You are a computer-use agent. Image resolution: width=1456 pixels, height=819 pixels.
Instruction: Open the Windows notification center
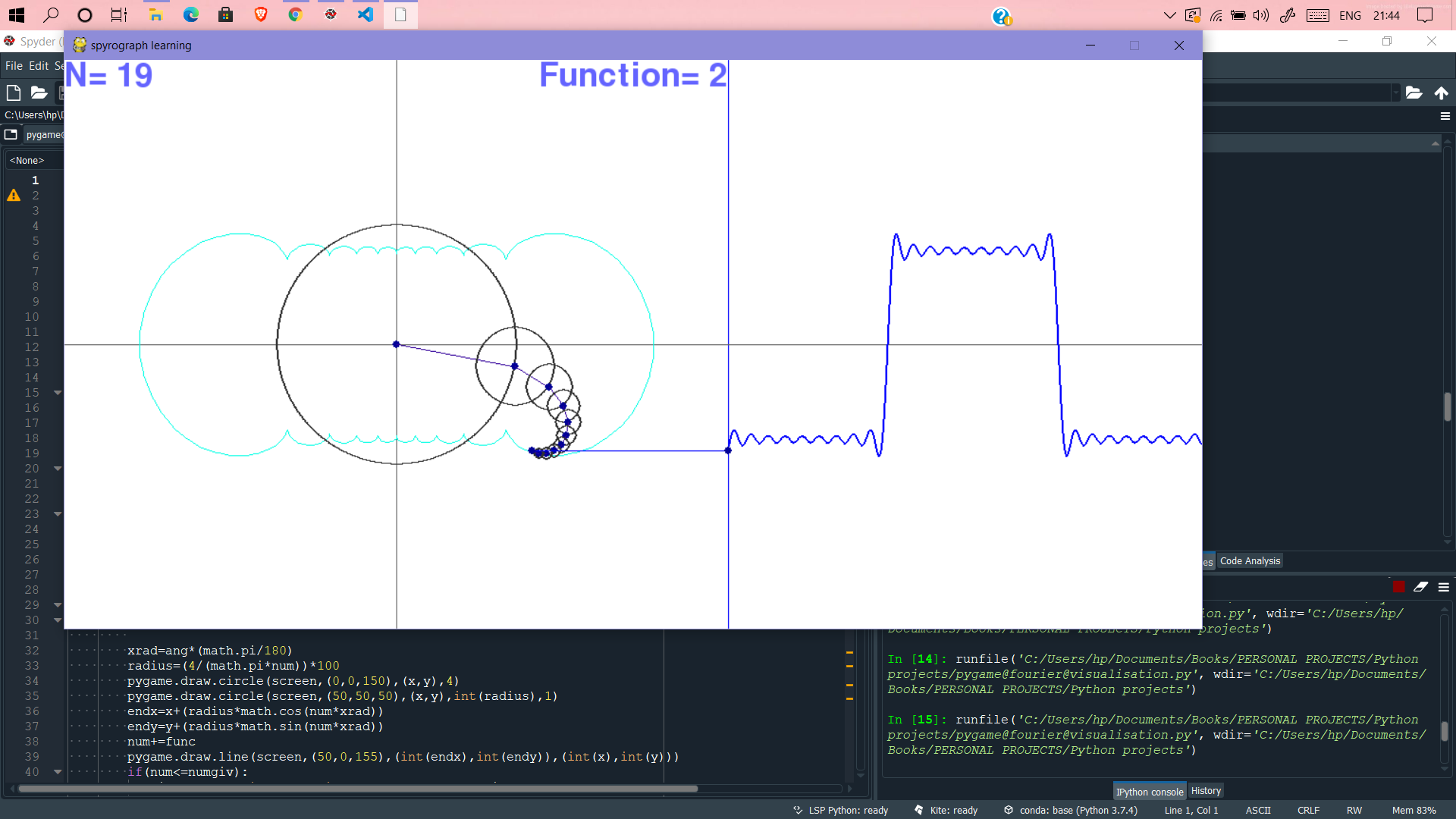tap(1425, 15)
